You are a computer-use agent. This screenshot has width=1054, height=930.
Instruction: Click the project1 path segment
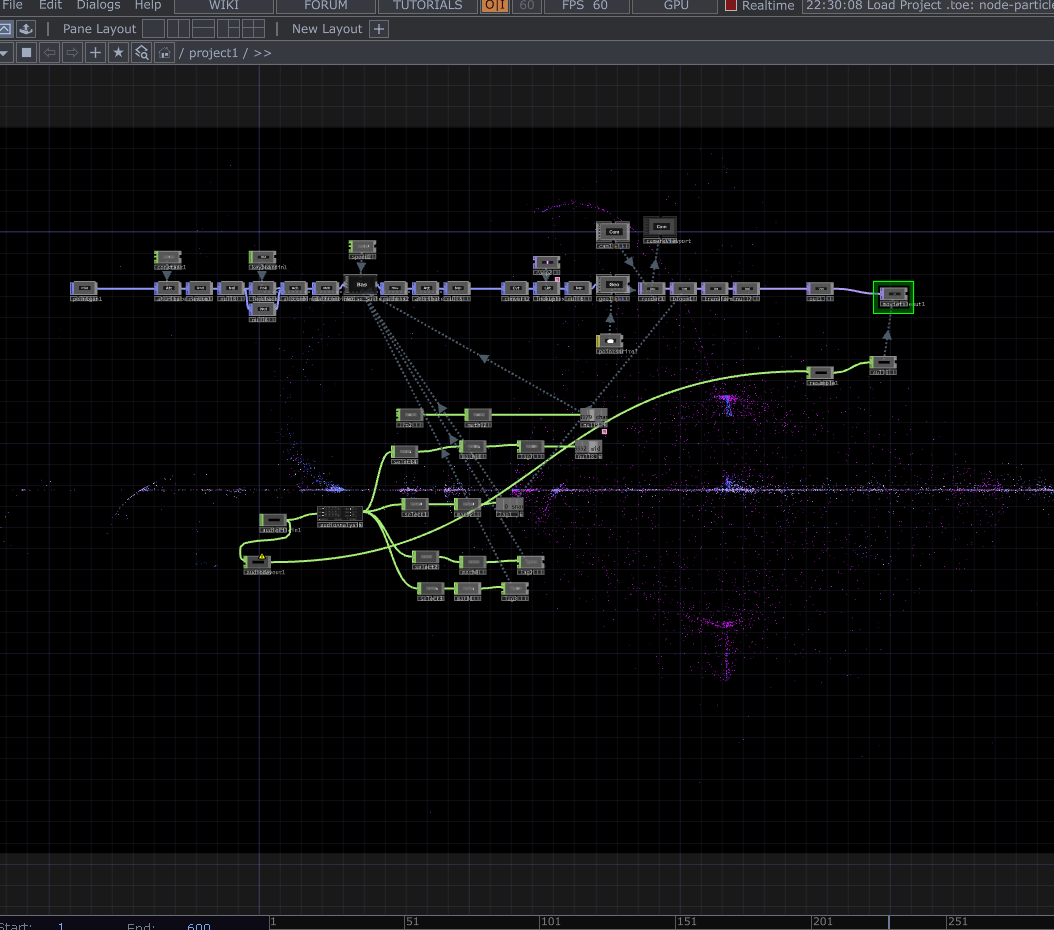(x=213, y=53)
